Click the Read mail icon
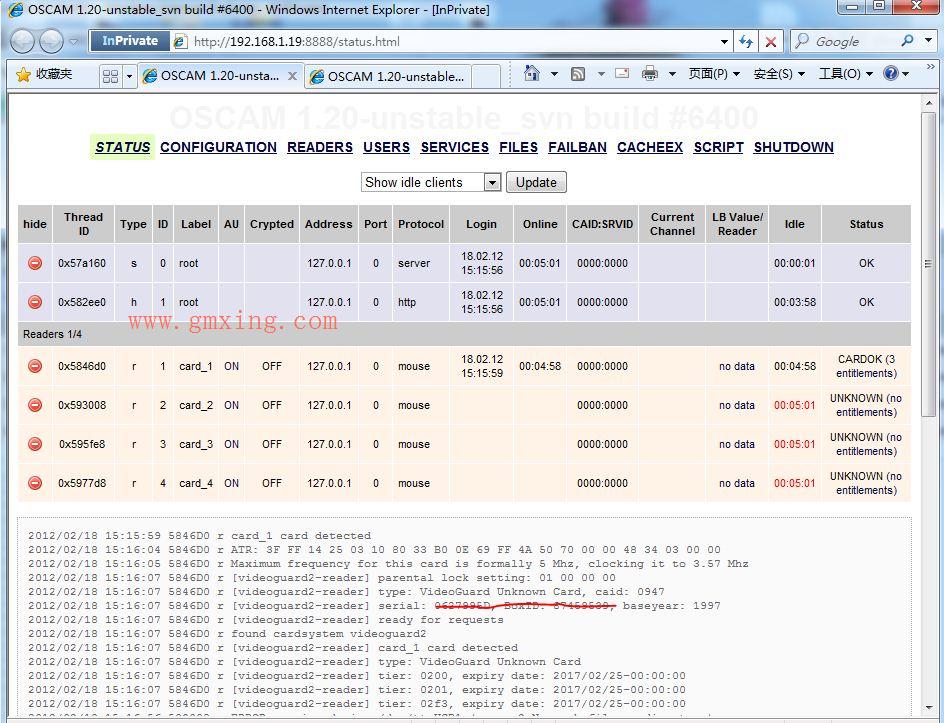Screen dimensions: 944x723 pyautogui.click(x=622, y=73)
